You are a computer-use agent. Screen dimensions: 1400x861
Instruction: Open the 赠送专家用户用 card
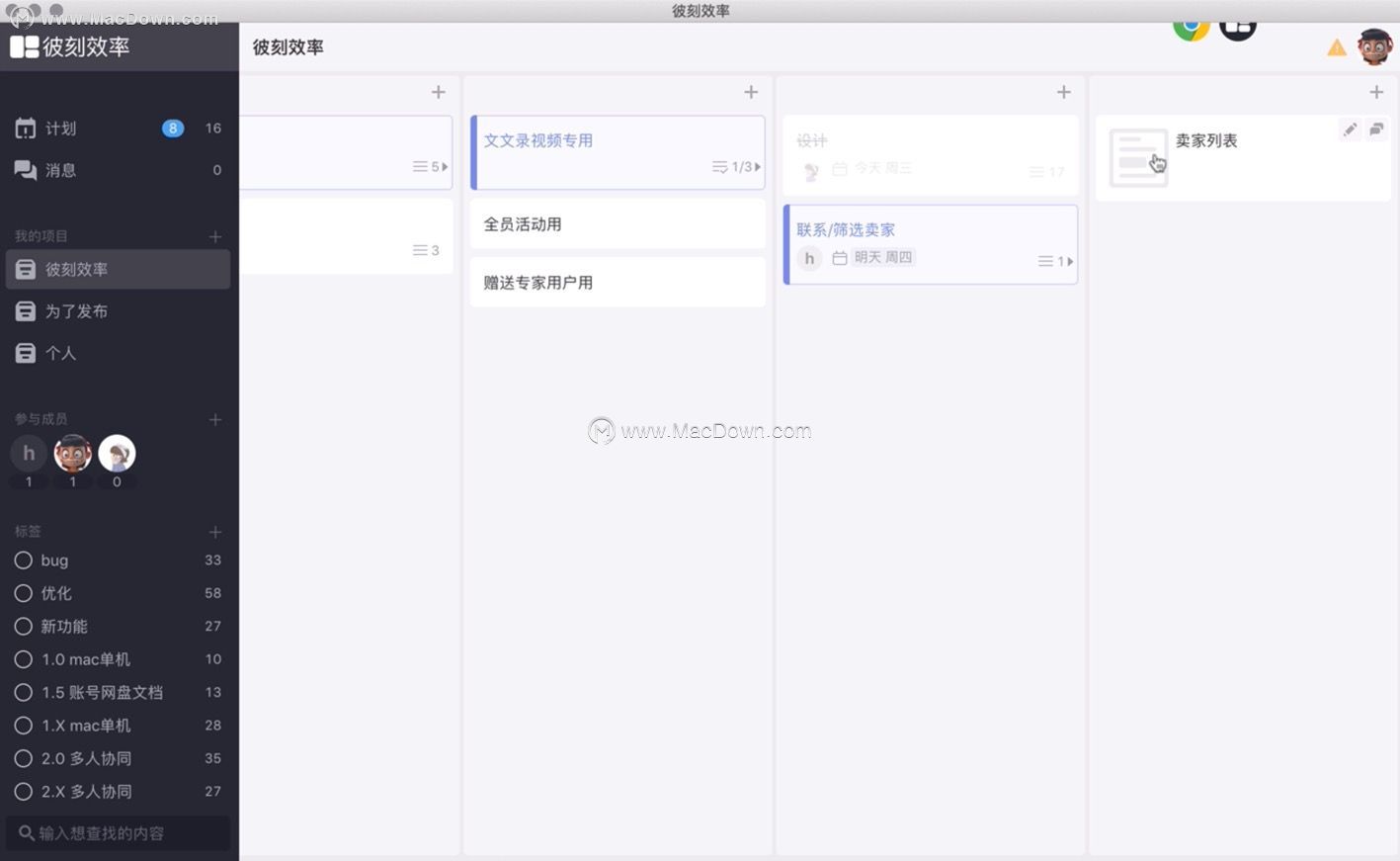[x=618, y=283]
